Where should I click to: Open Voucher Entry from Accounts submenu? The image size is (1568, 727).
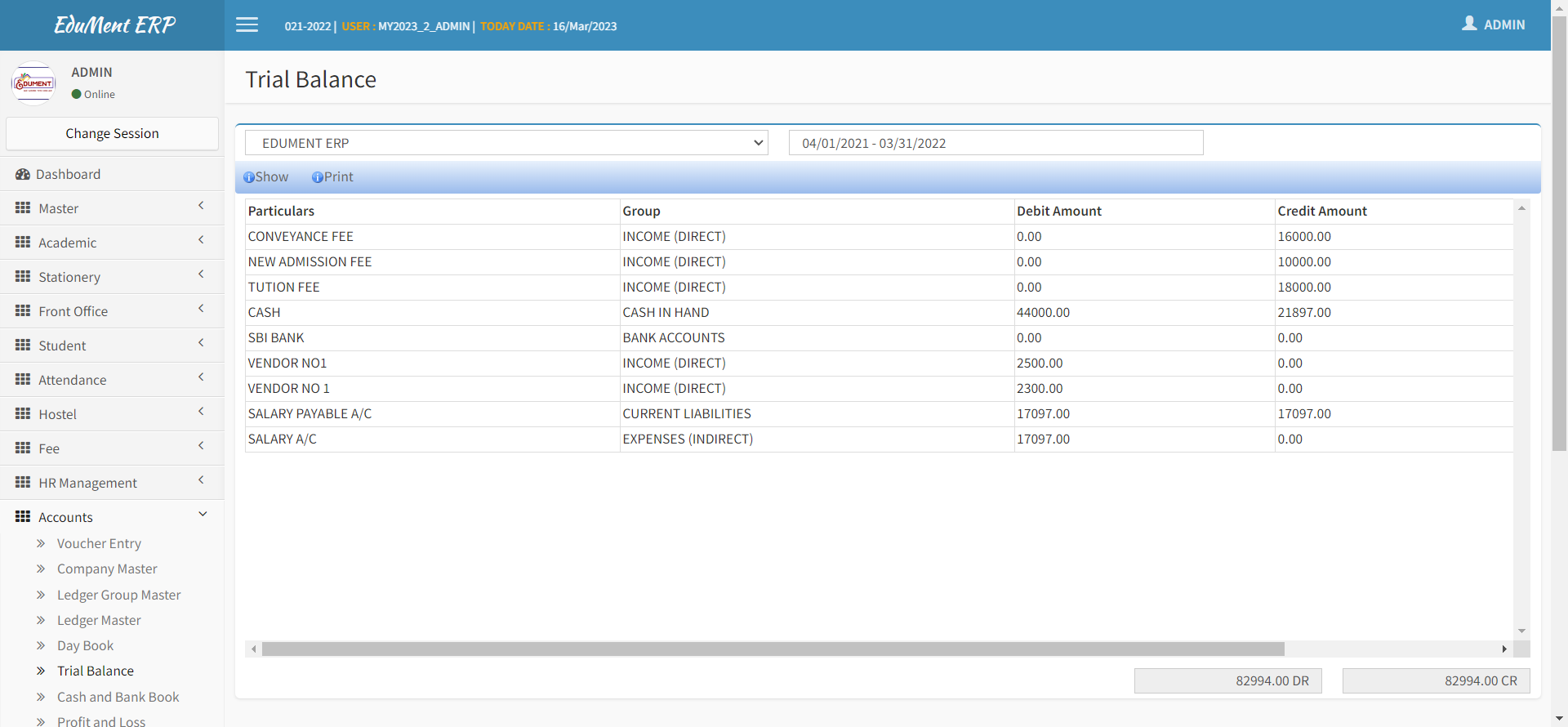pos(99,543)
